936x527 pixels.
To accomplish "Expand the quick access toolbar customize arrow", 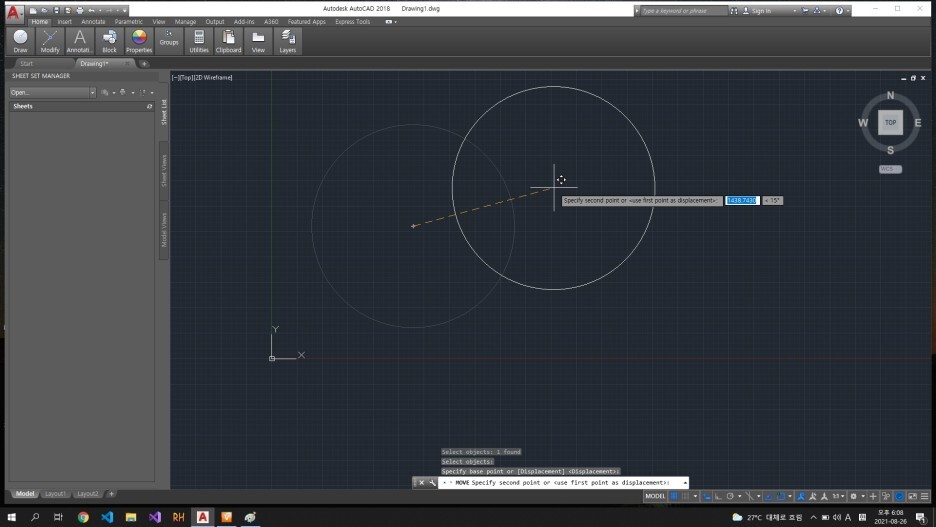I will click(x=124, y=10).
